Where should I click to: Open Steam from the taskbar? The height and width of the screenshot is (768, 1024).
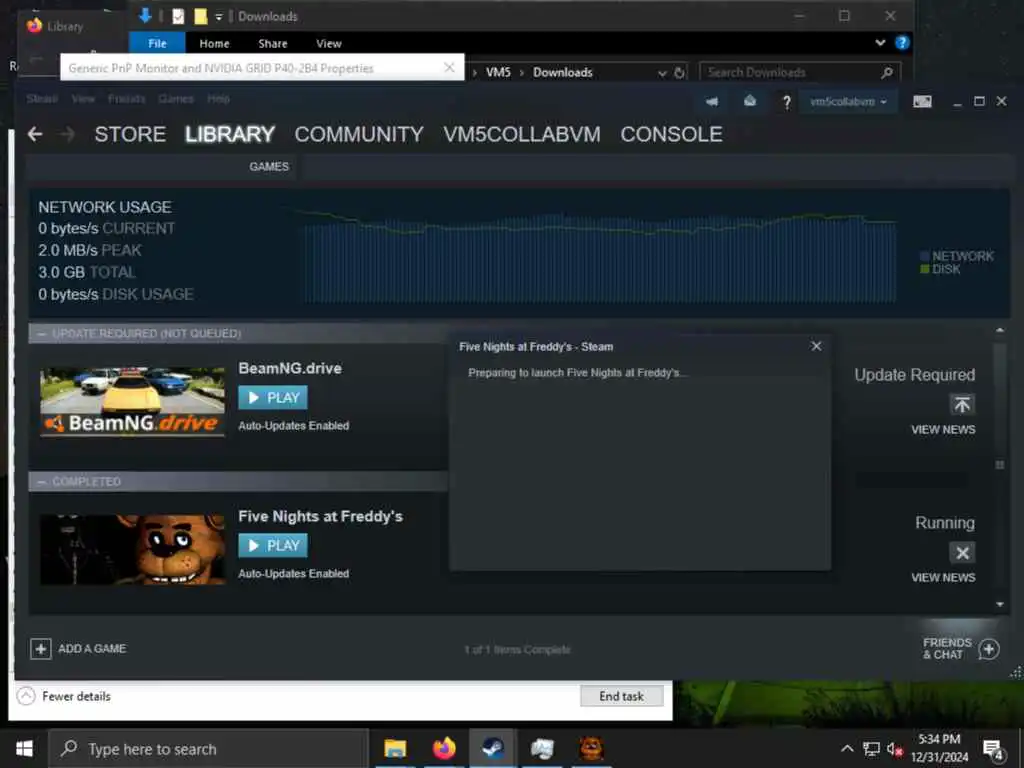pos(492,748)
